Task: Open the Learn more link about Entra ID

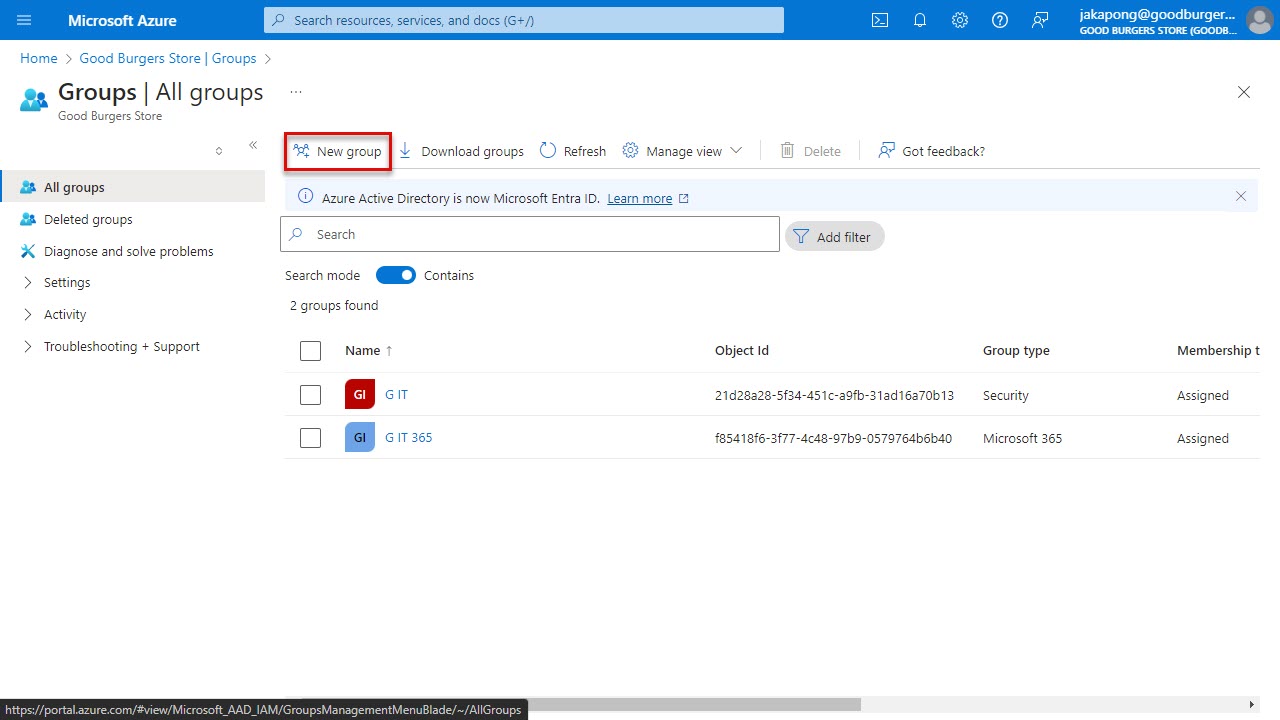Action: tap(640, 198)
